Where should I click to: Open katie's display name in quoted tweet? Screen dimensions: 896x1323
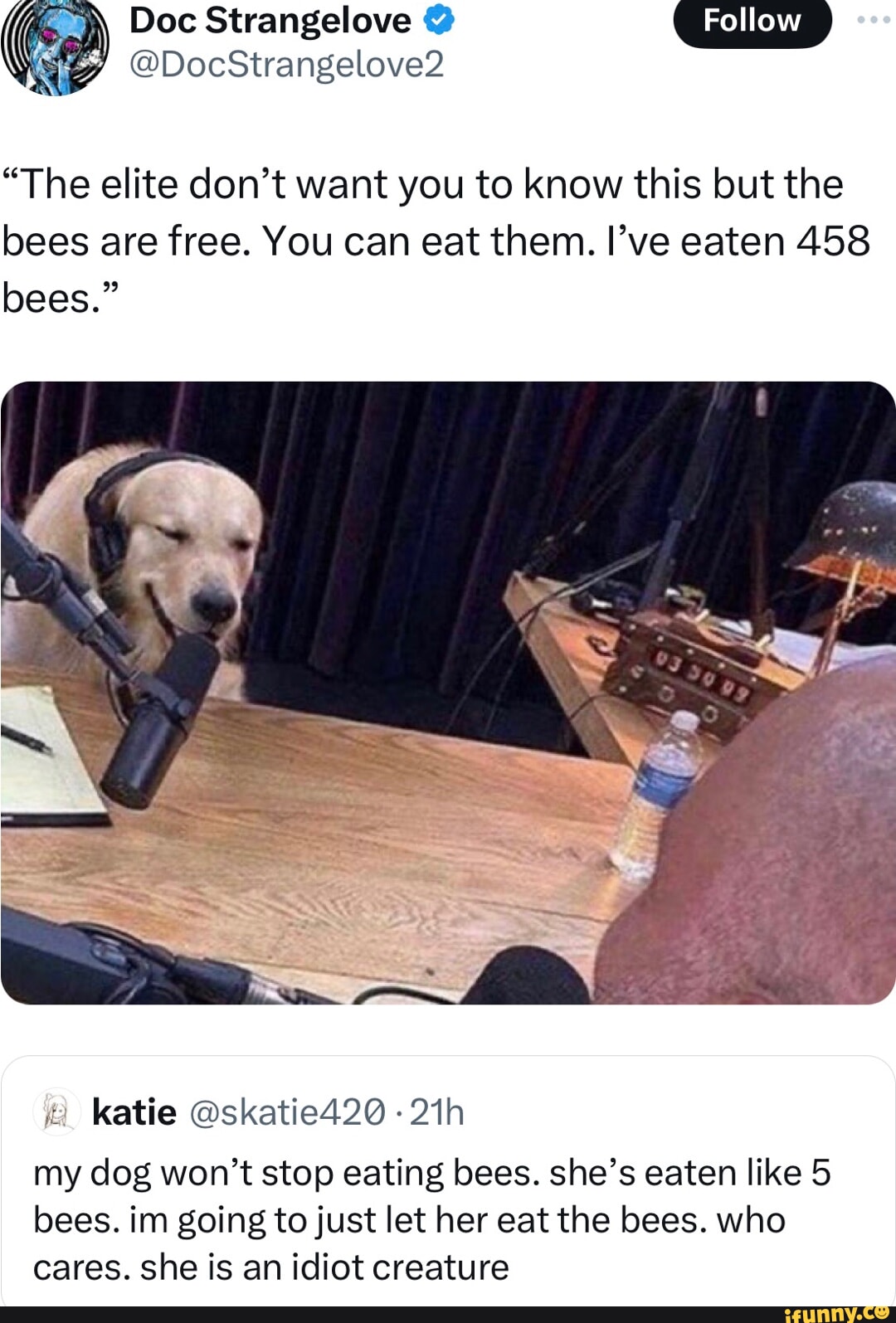click(x=134, y=1111)
